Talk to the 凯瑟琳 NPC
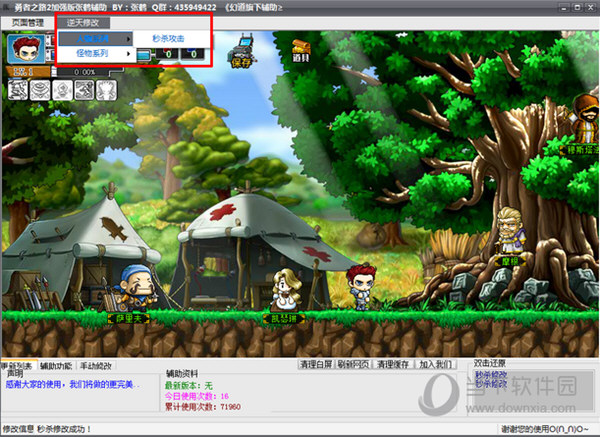The image size is (600, 437). point(285,290)
